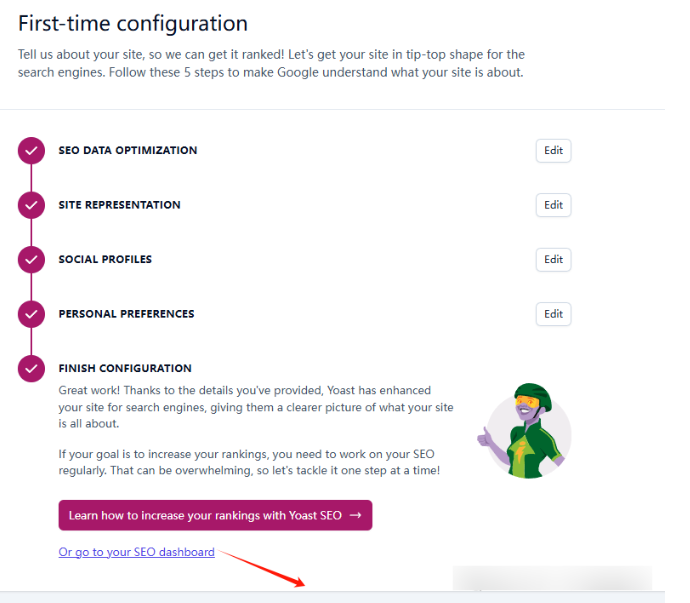
Task: Click the Site Representation step checkmark
Action: (x=32, y=205)
